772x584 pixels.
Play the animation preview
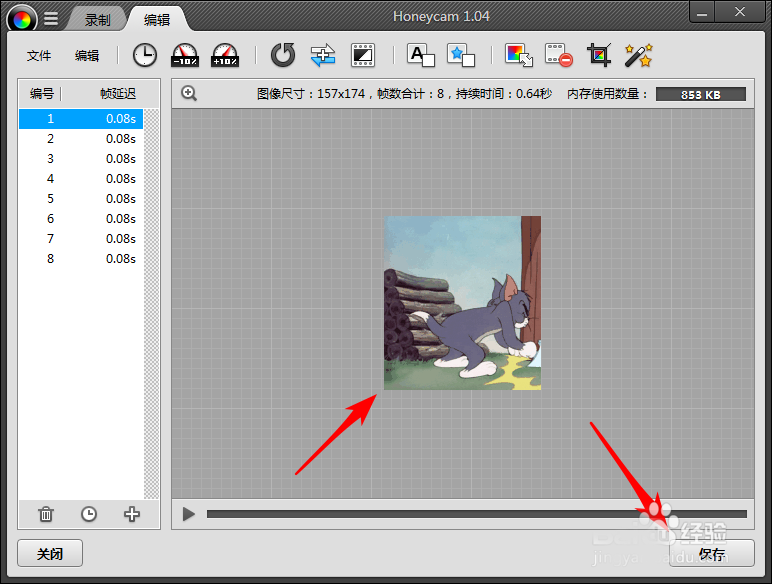(189, 514)
